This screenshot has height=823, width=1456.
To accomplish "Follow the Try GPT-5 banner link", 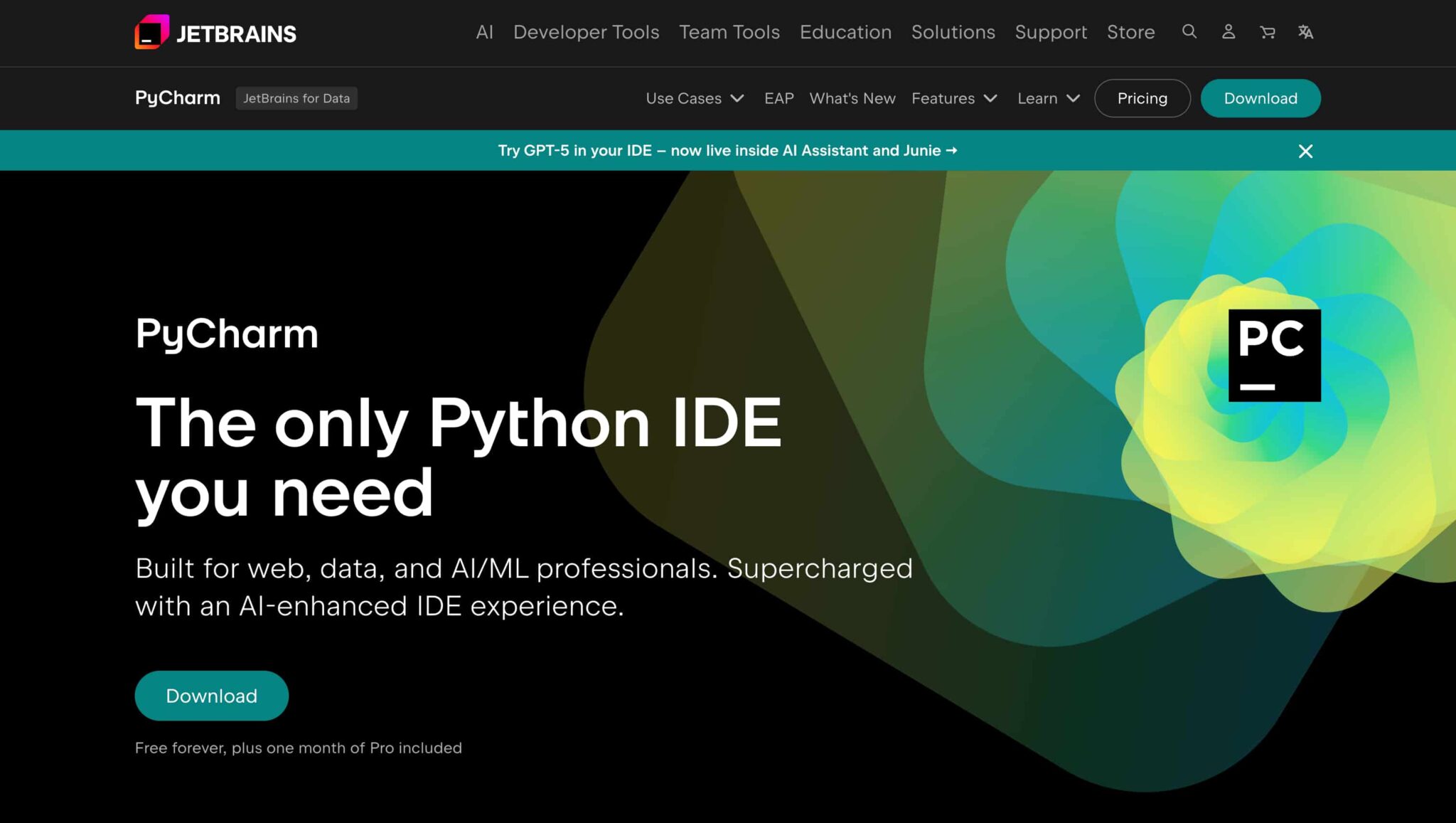I will [727, 151].
